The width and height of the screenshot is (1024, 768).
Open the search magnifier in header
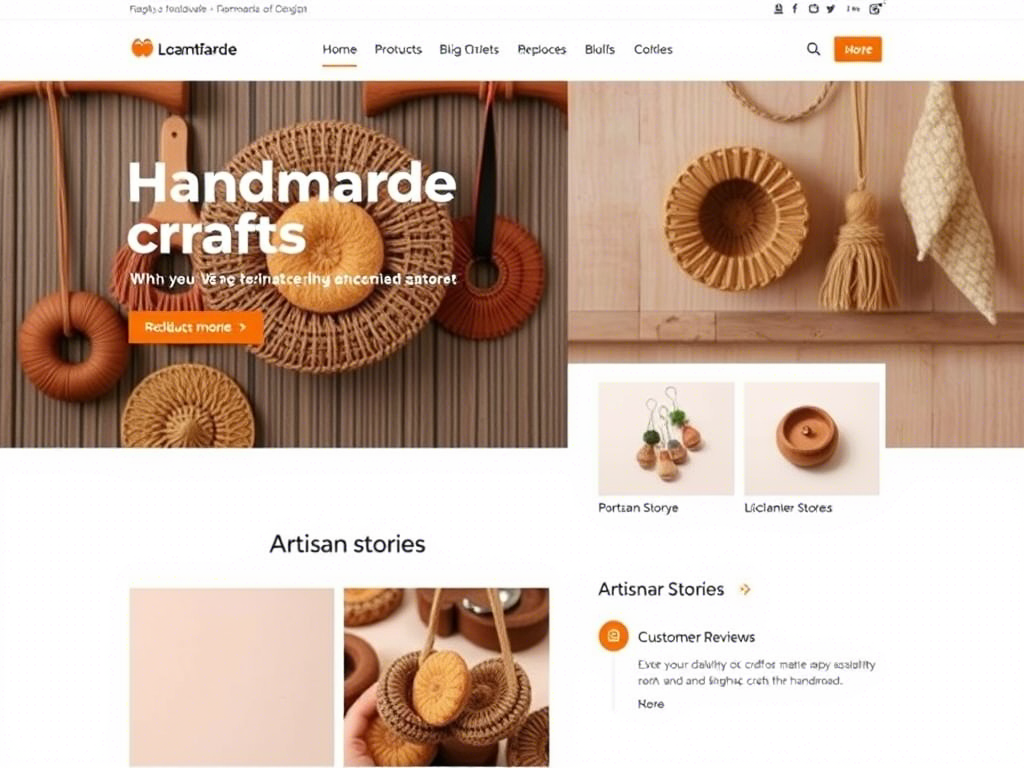(x=813, y=49)
